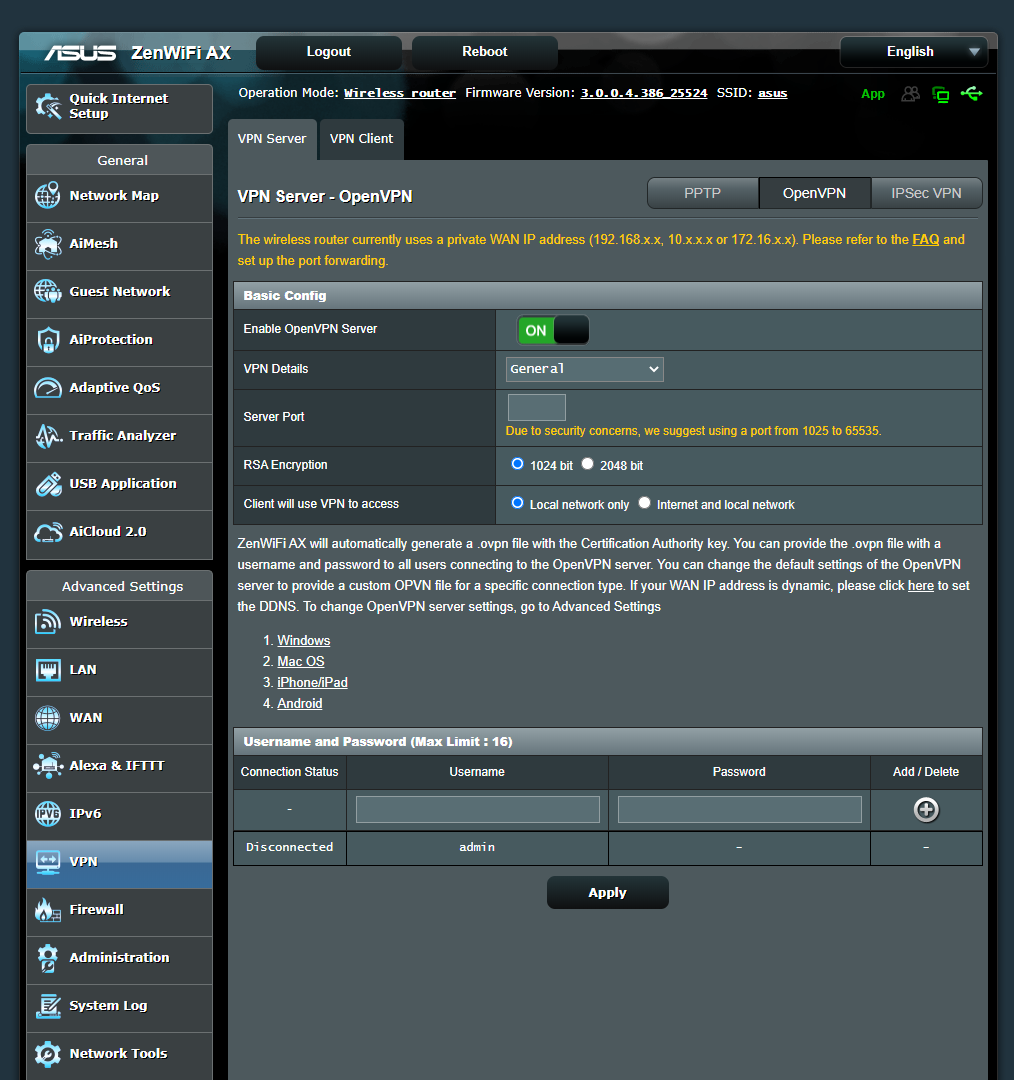Open the Windows setup guide link
This screenshot has width=1014, height=1080.
pyautogui.click(x=304, y=641)
